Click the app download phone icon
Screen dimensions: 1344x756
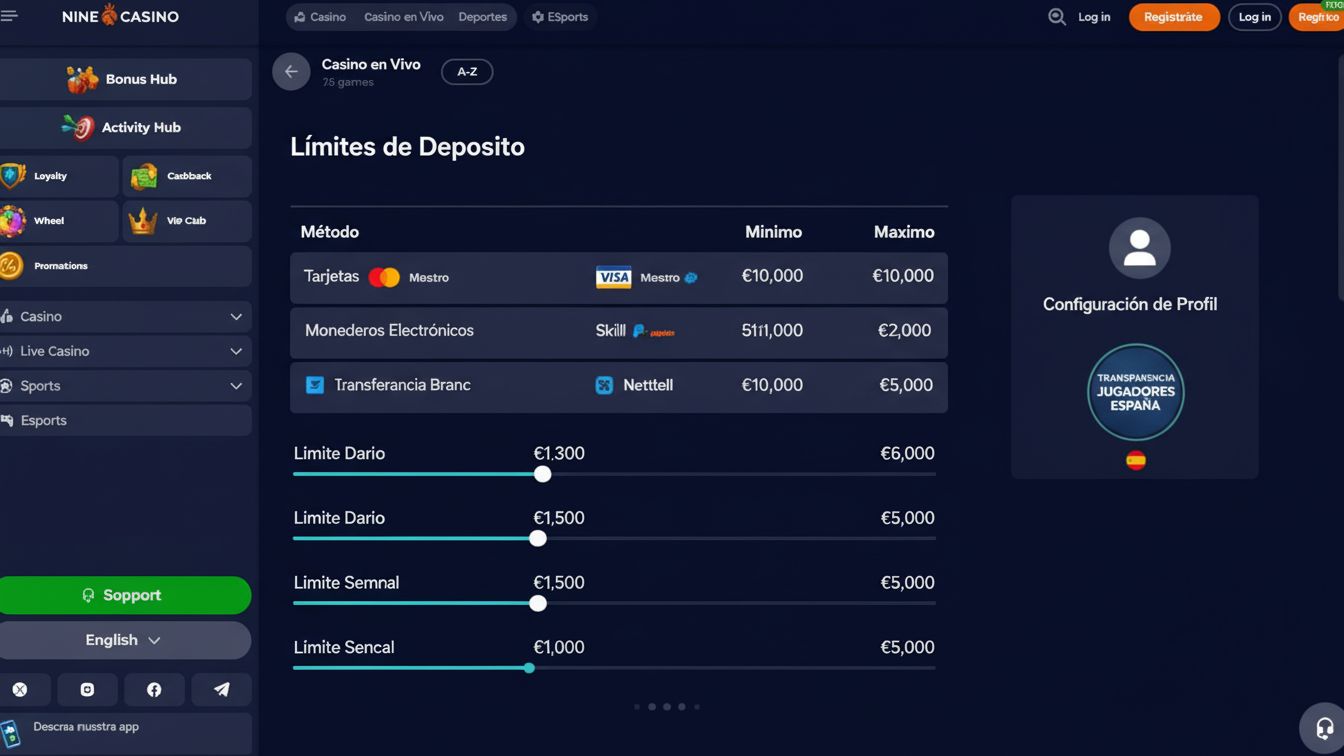click(10, 733)
